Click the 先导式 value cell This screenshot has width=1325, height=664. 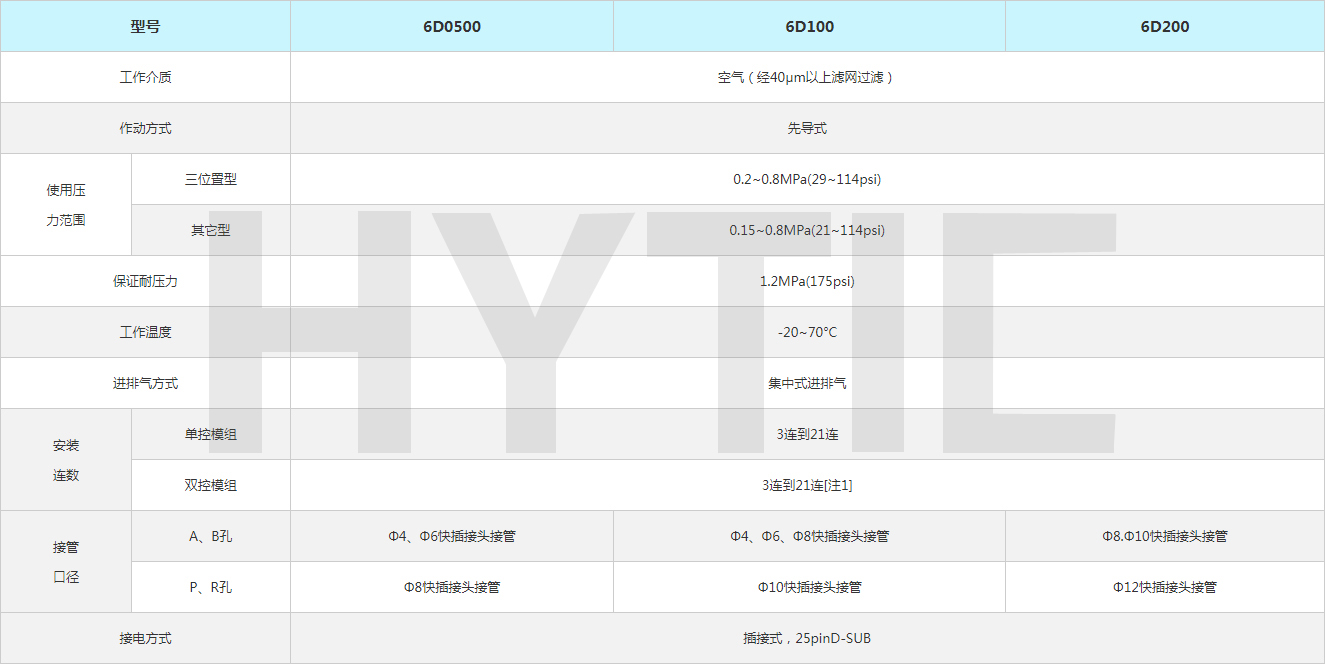click(807, 129)
